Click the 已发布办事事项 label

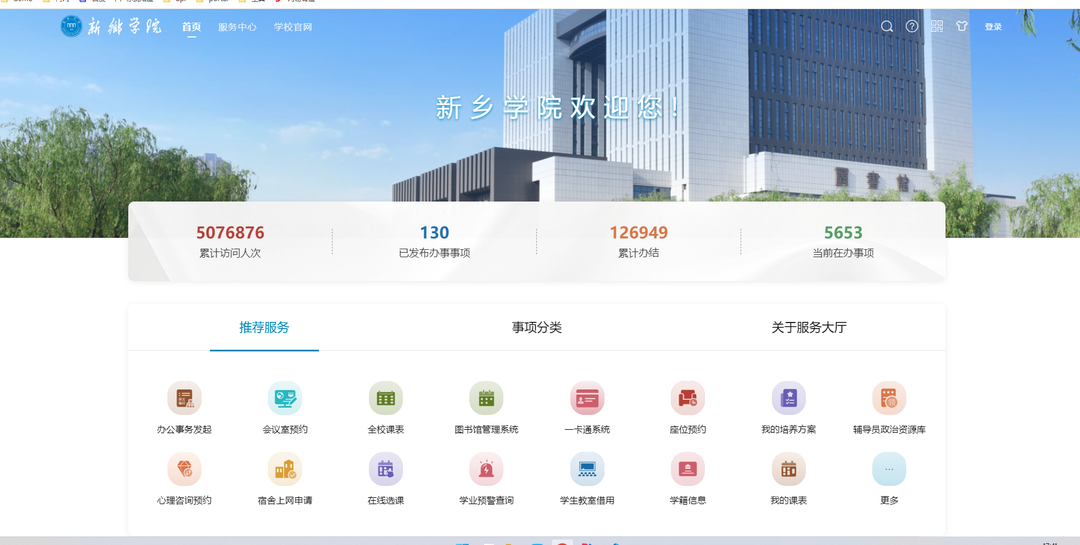[435, 253]
